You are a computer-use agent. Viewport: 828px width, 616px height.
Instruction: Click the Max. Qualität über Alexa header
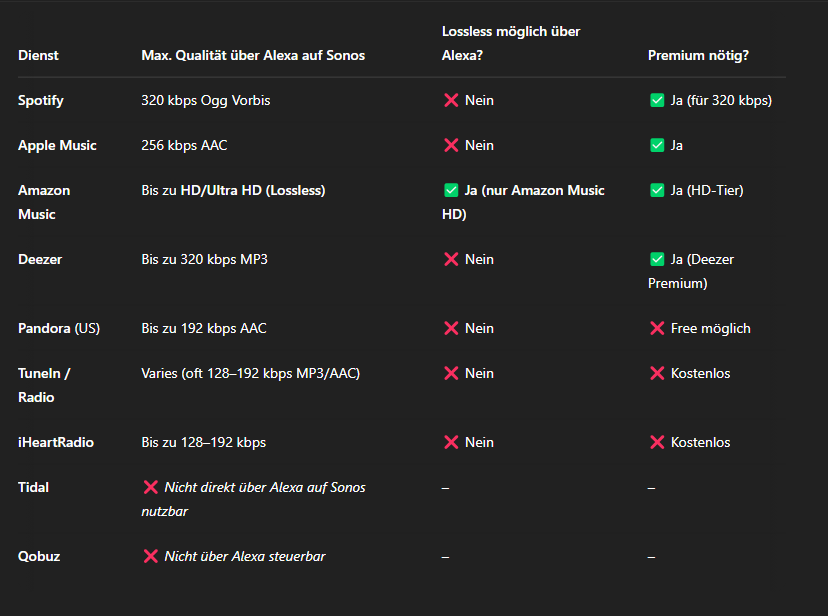[x=253, y=55]
